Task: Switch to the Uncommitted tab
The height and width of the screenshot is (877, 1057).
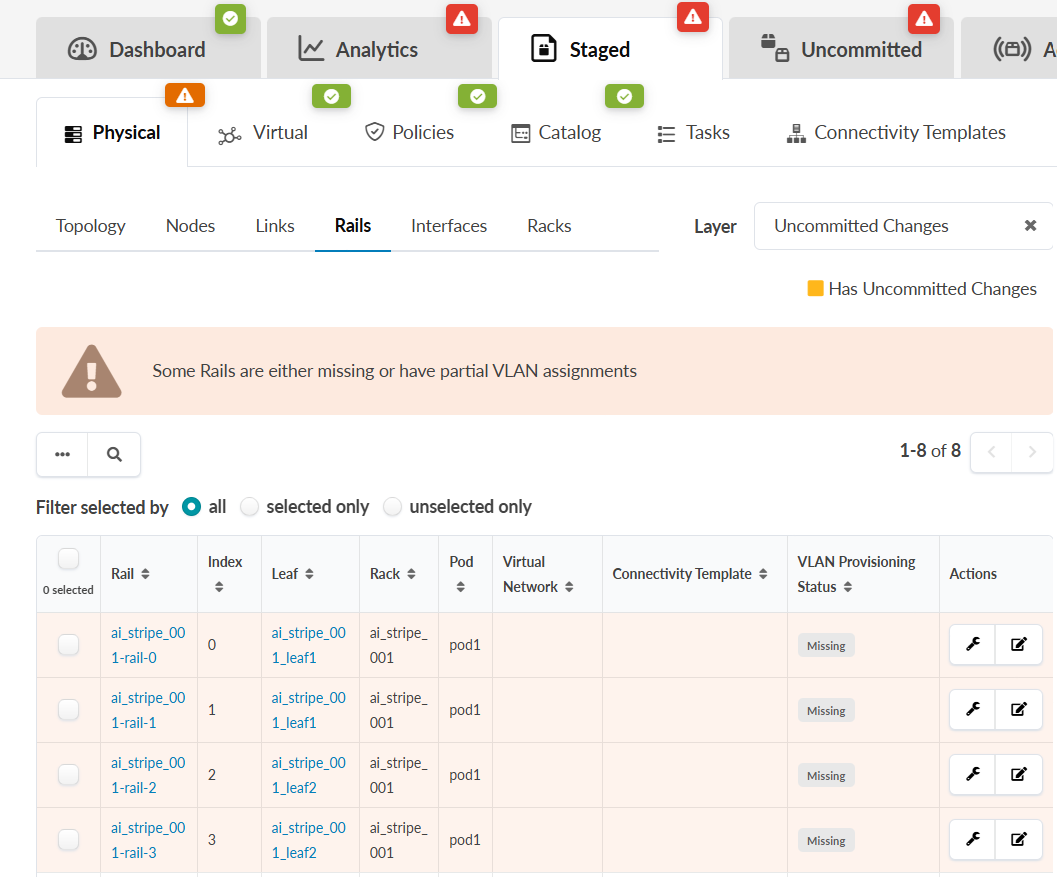Action: click(841, 49)
